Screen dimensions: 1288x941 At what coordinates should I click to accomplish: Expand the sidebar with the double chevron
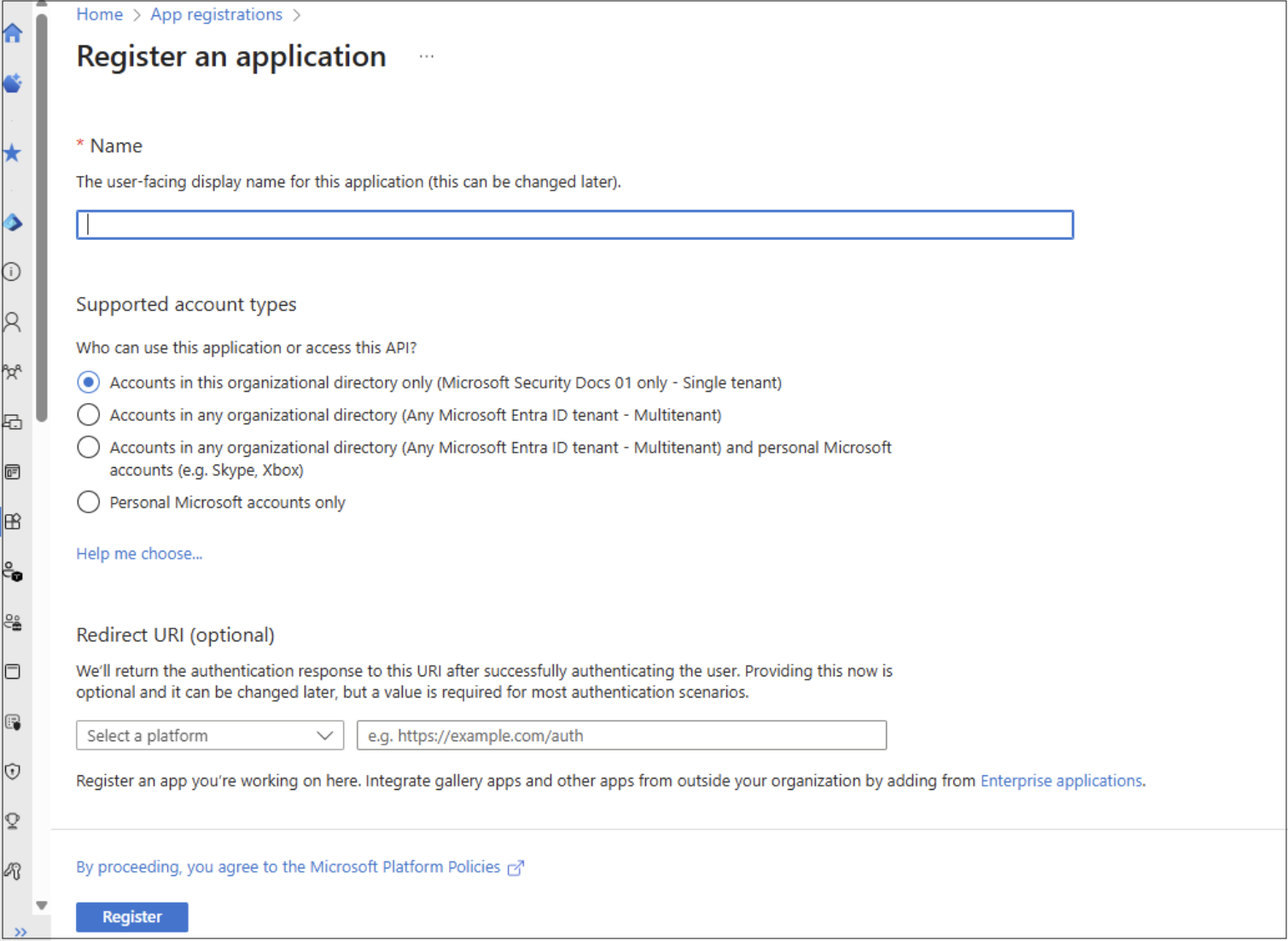(21, 932)
